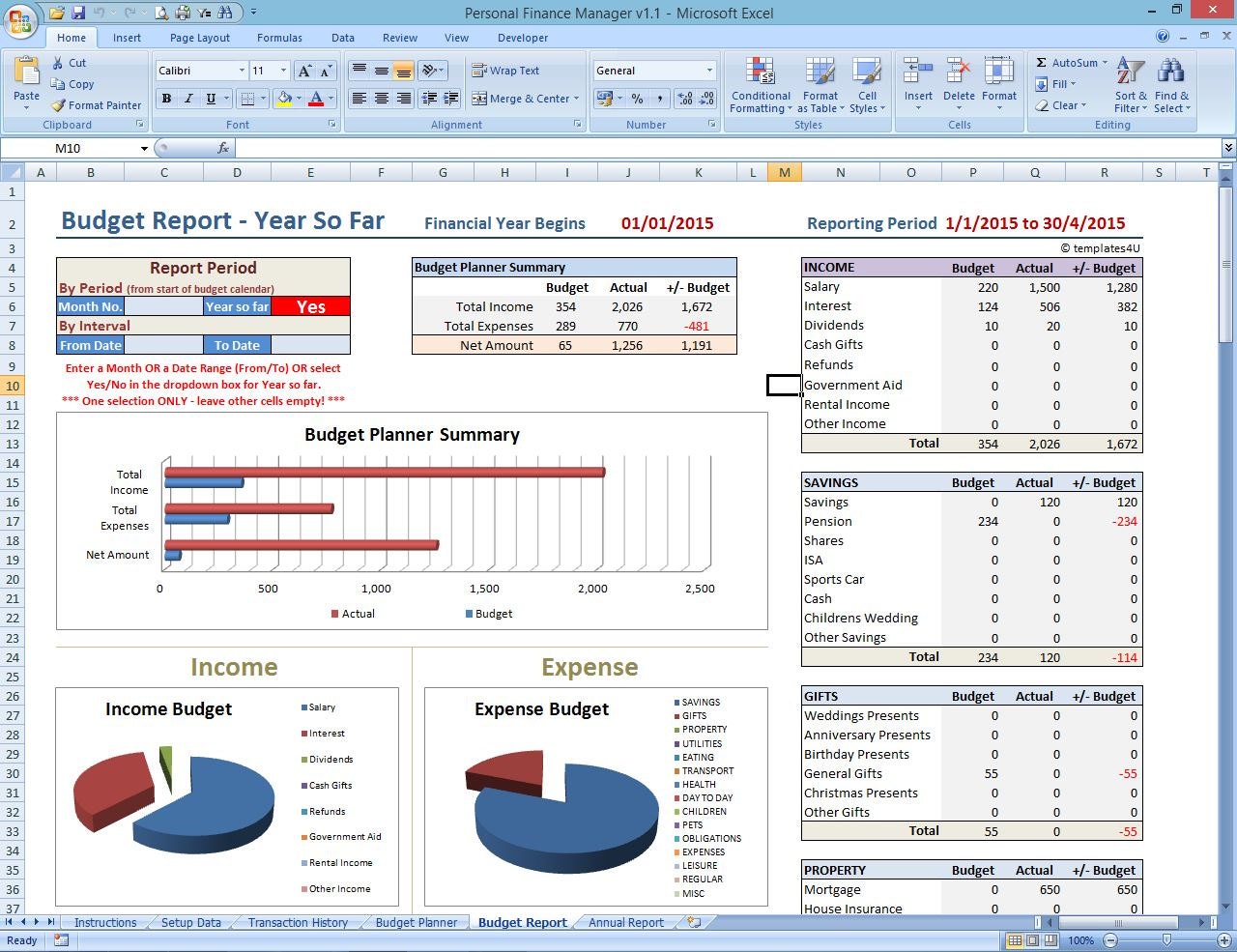Click the Increase Decimal icon
Screen dimensions: 1237x952
tap(685, 99)
